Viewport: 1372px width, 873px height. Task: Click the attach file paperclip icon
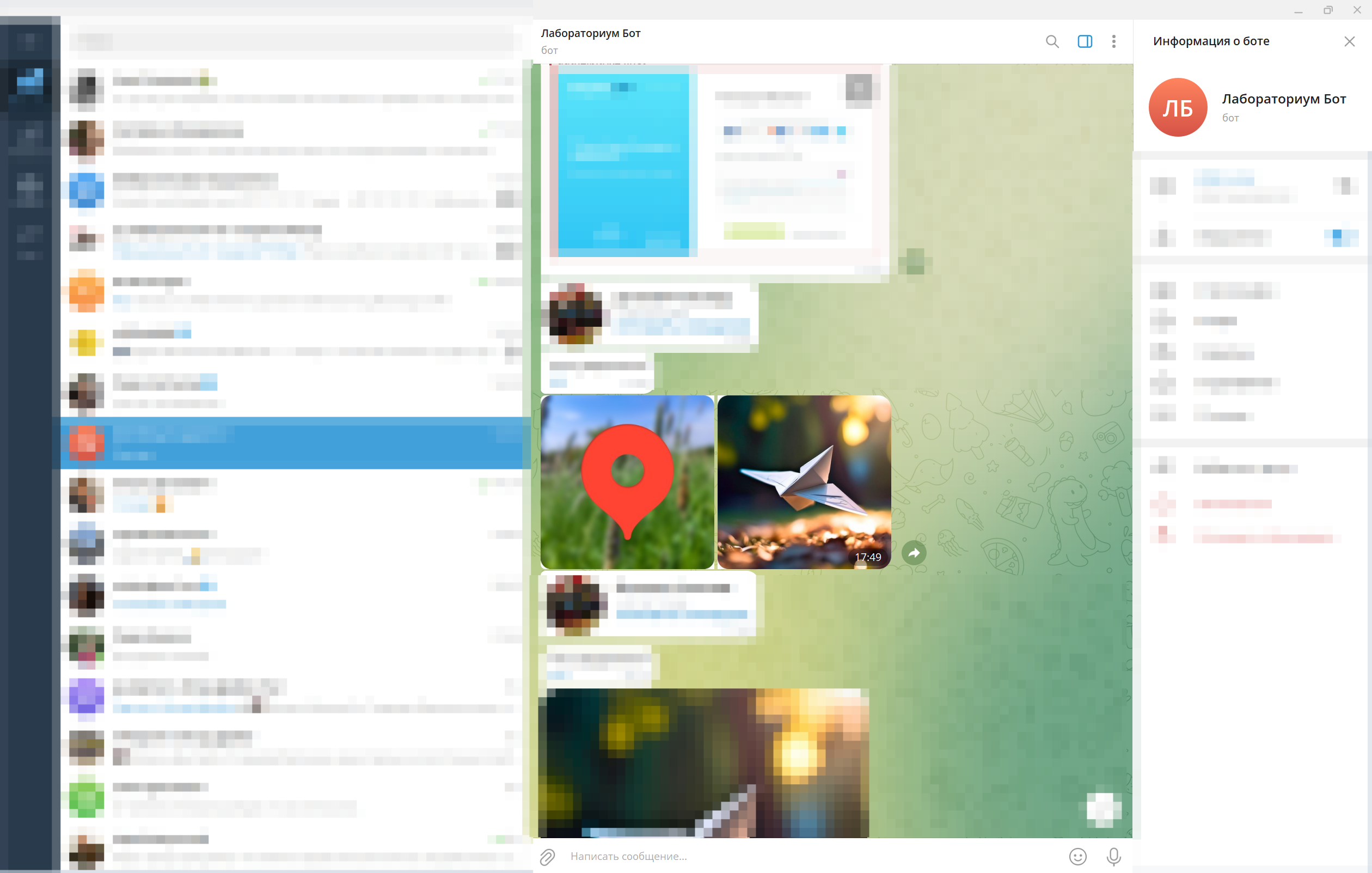click(x=547, y=856)
